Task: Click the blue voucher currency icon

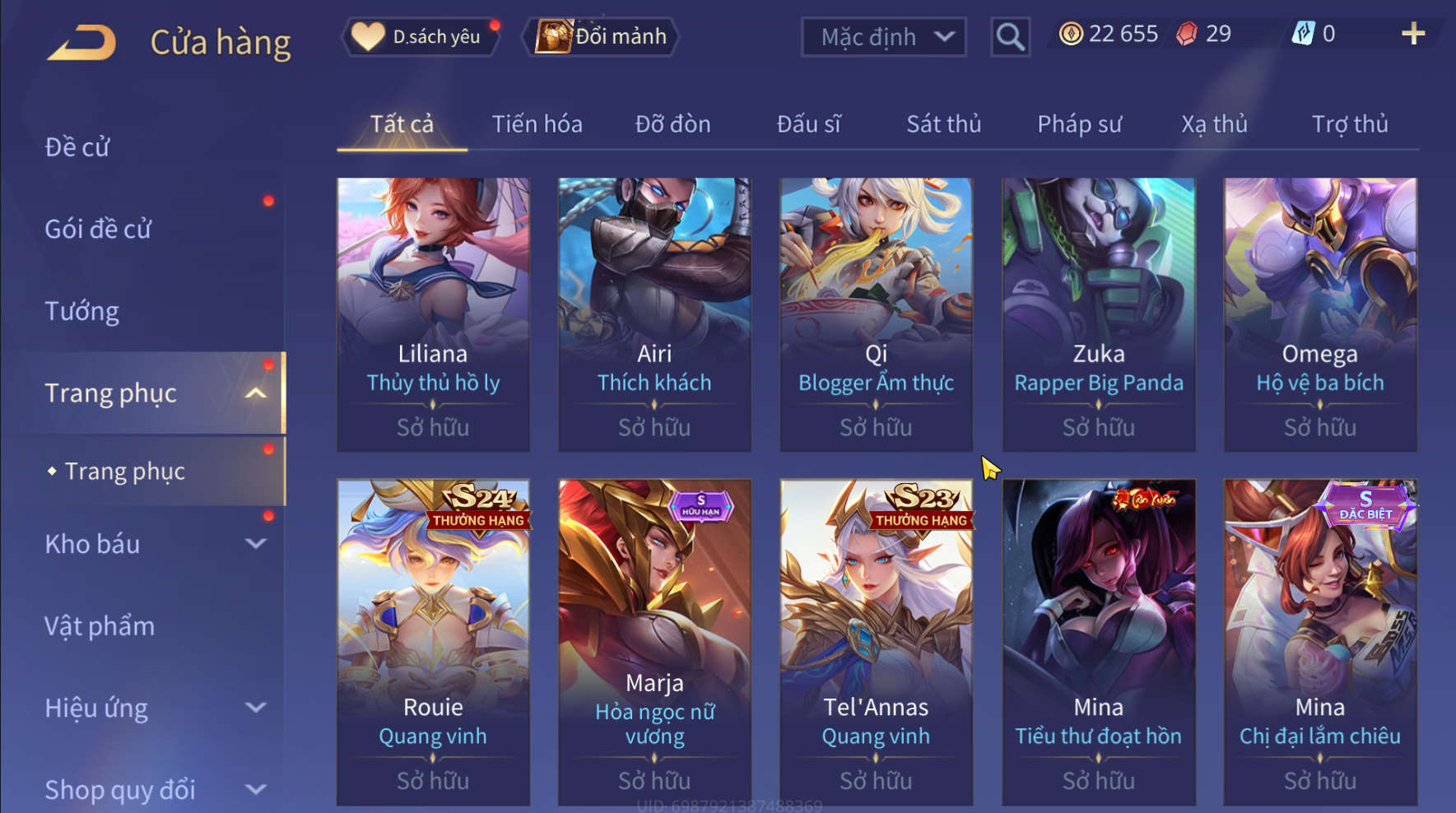Action: tap(1303, 34)
